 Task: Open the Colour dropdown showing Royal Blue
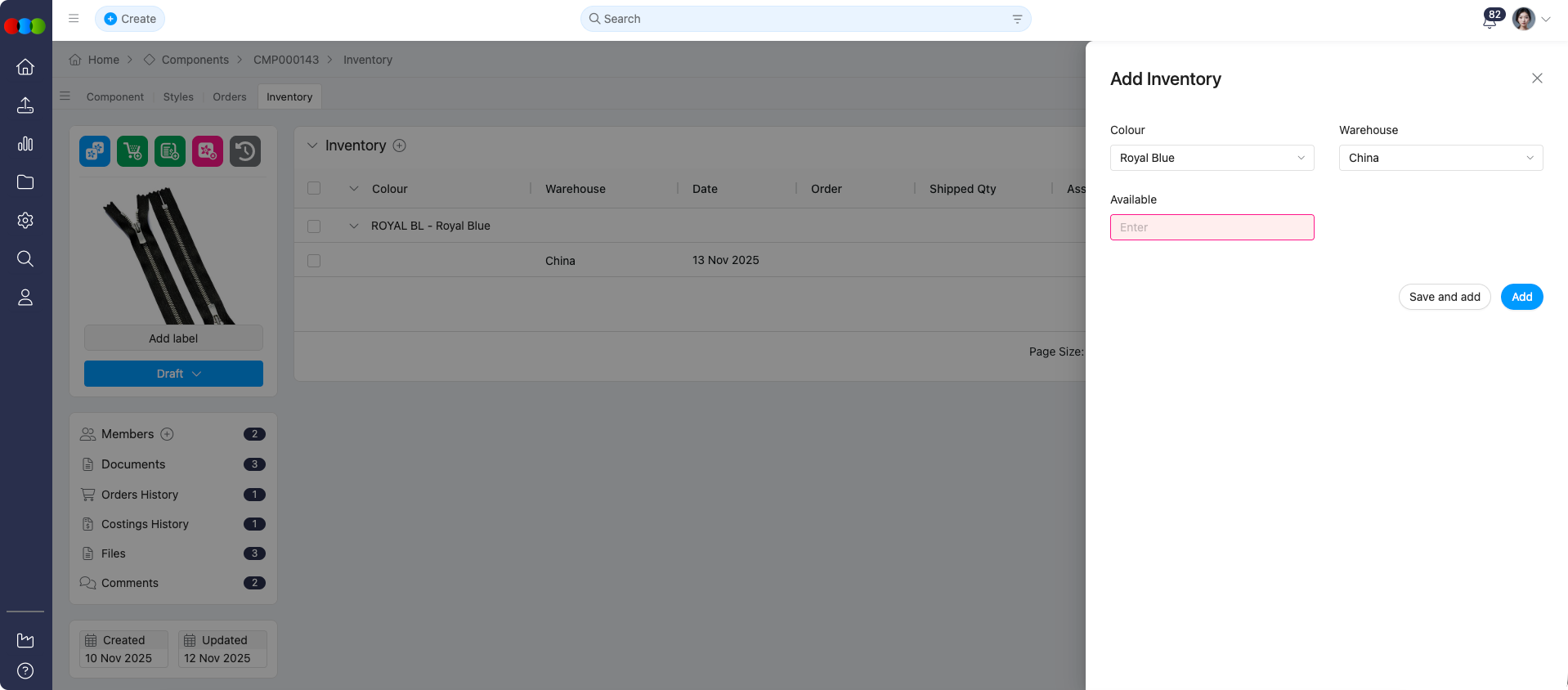tap(1212, 158)
